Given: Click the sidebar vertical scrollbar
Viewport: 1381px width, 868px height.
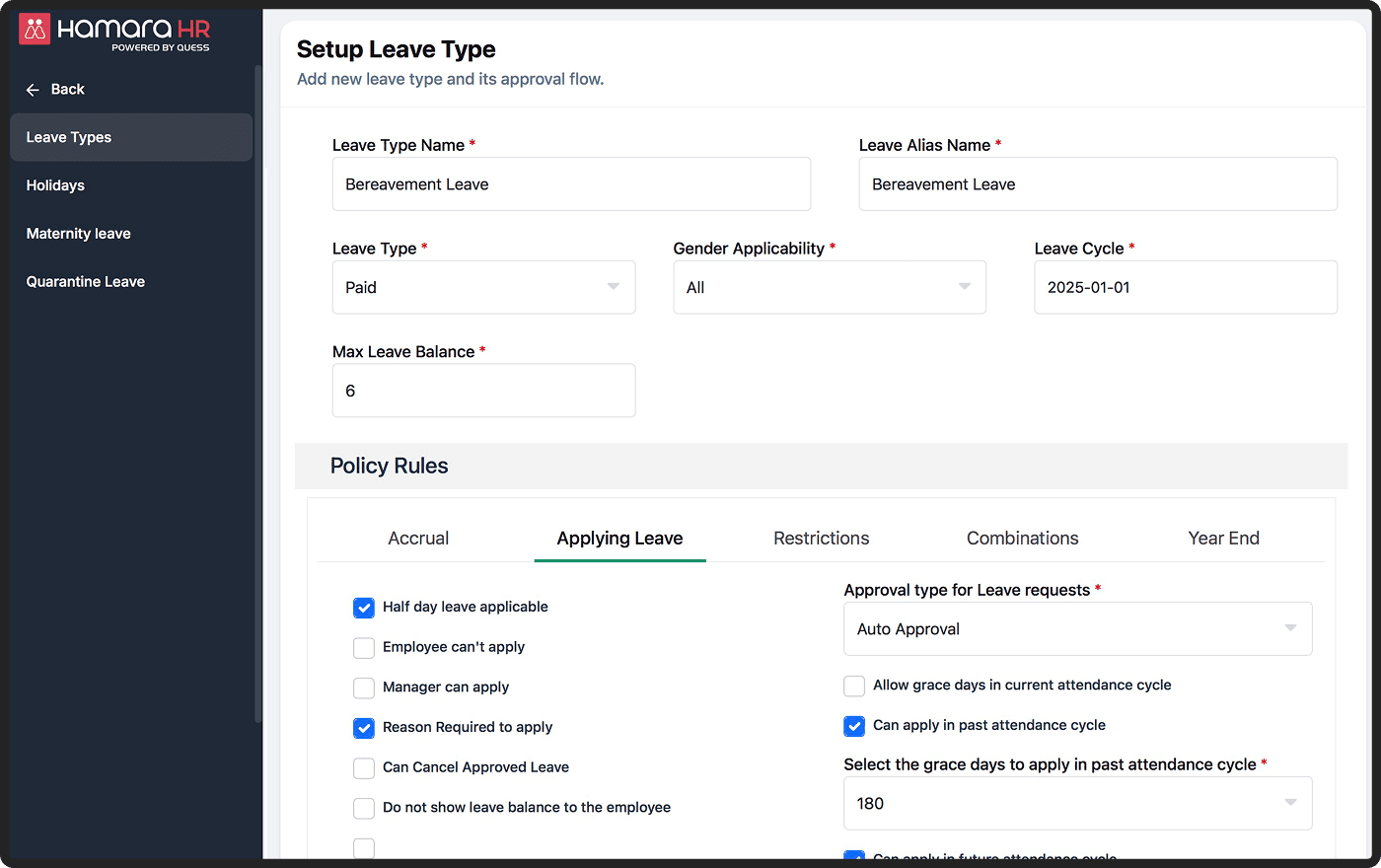Looking at the screenshot, I should pos(258,395).
